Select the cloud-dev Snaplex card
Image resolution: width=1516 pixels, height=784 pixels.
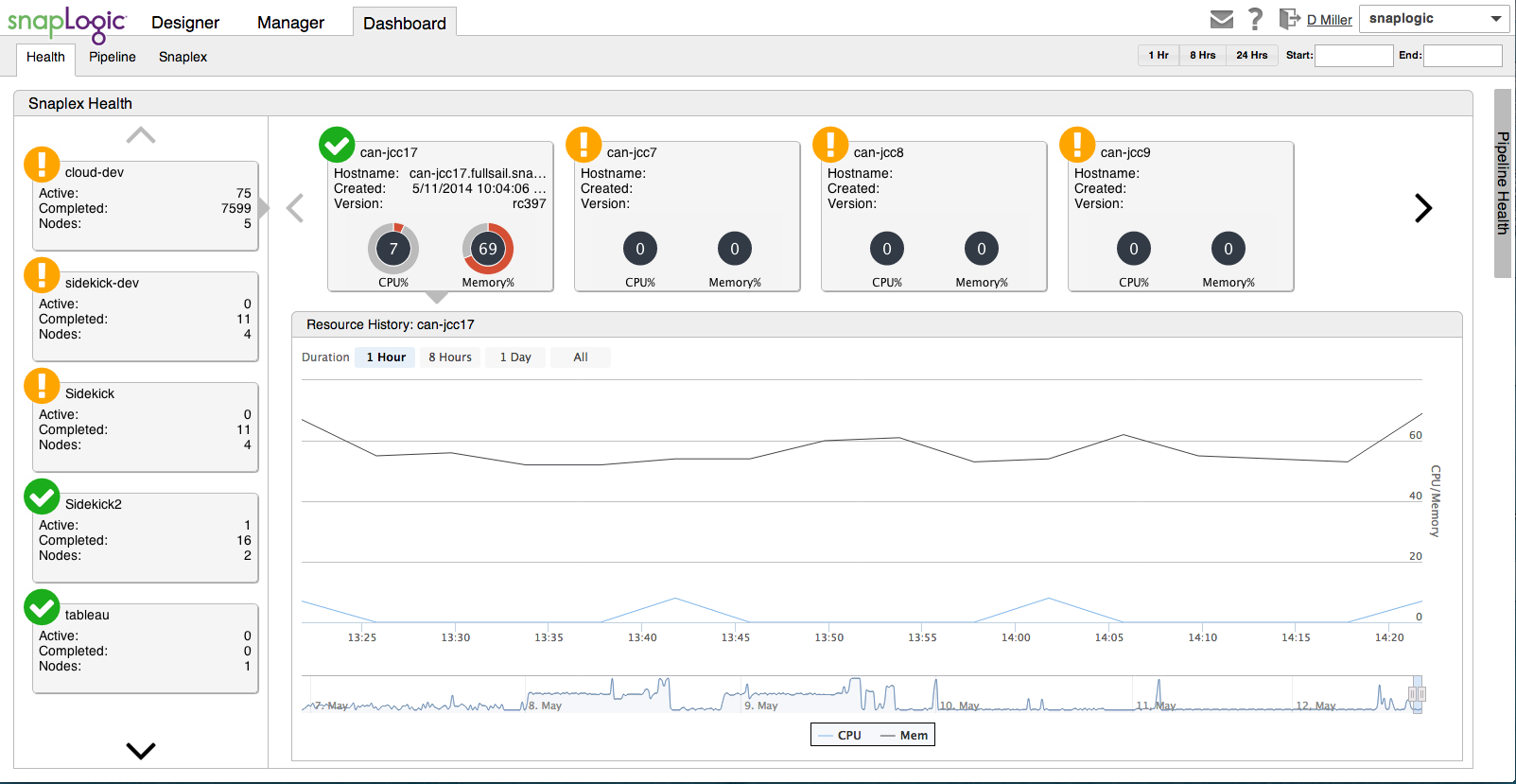[146, 205]
